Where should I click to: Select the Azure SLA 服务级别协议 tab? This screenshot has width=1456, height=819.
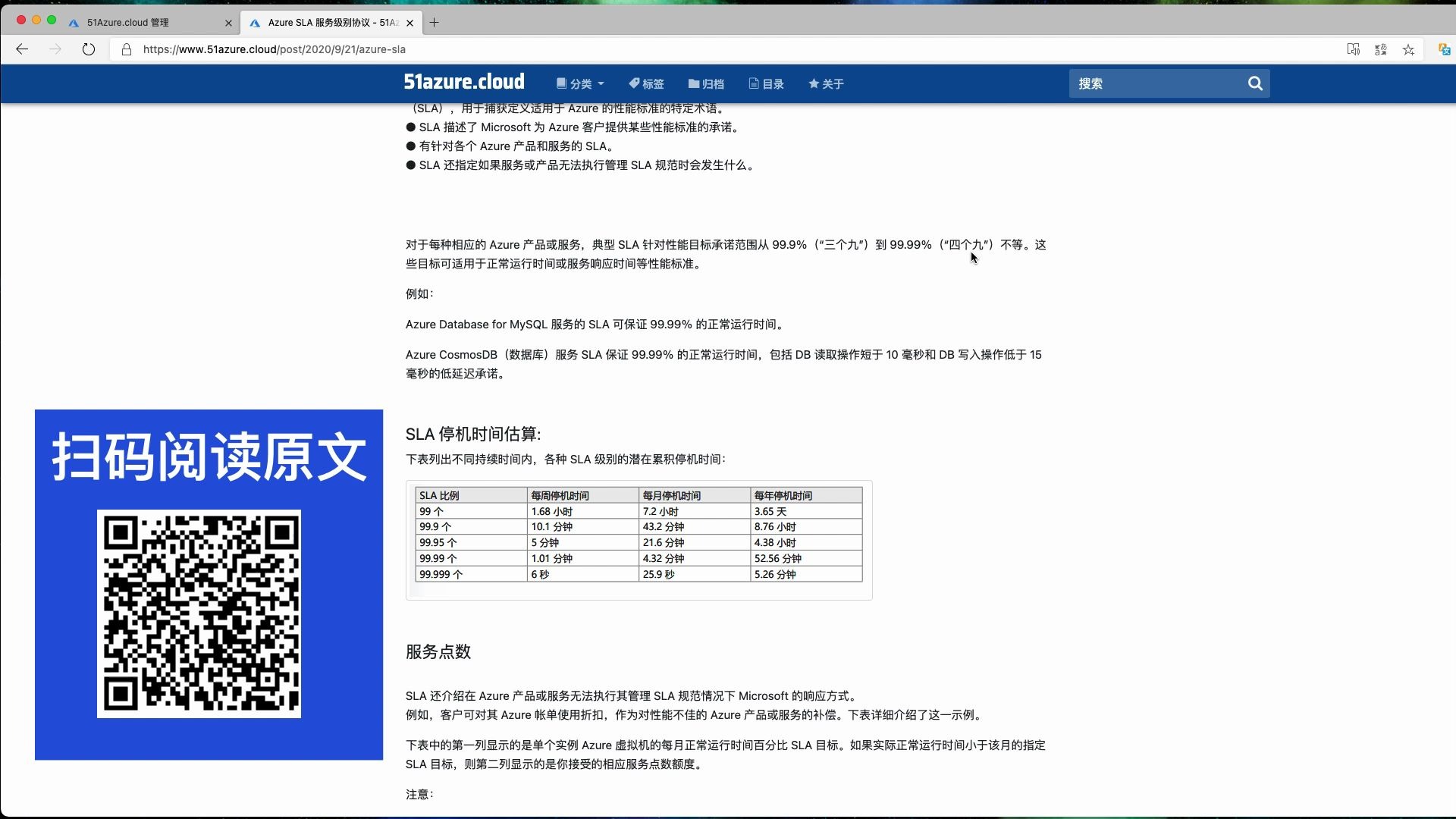(x=332, y=23)
